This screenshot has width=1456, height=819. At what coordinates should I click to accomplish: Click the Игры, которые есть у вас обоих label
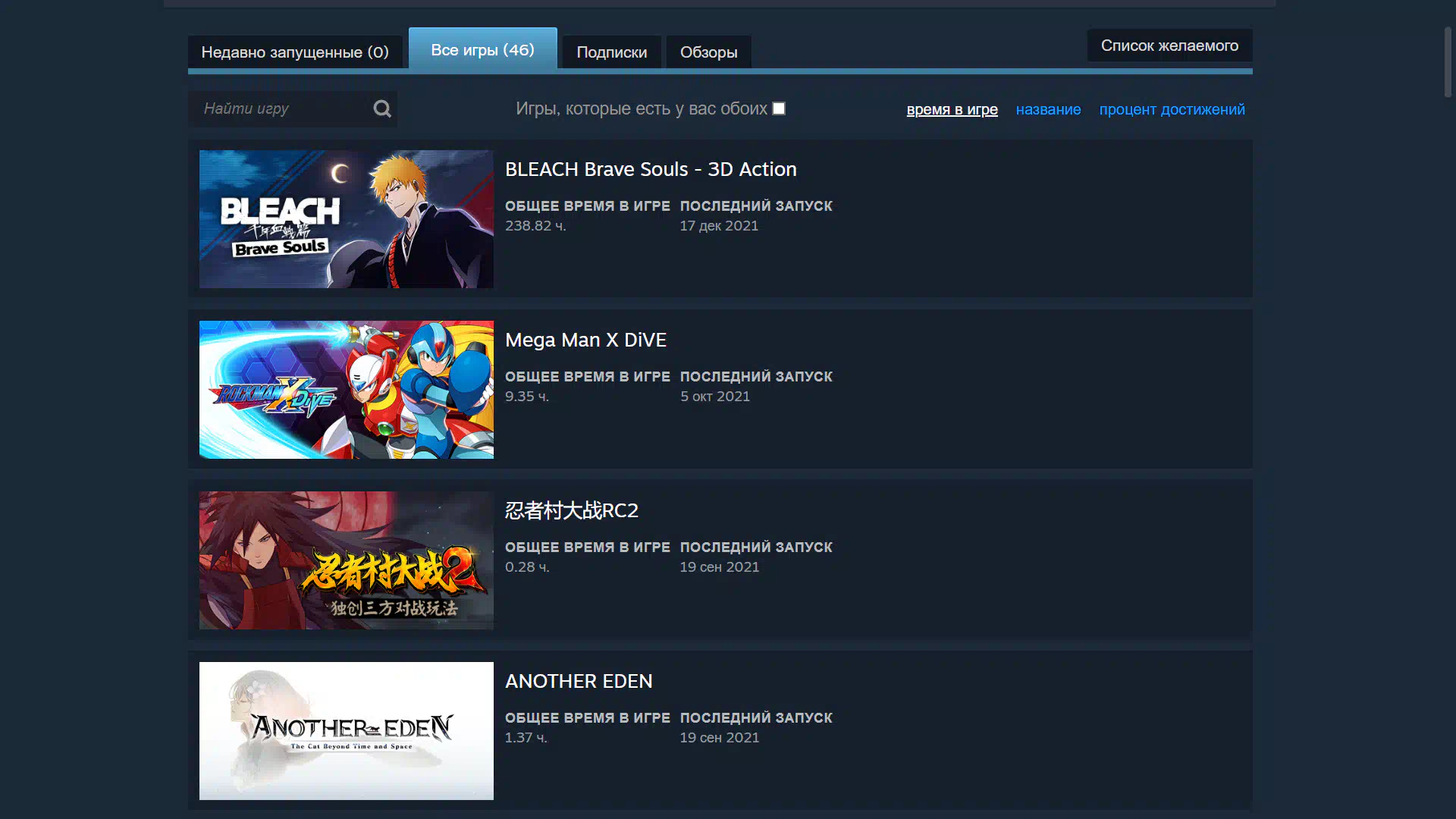coord(642,108)
